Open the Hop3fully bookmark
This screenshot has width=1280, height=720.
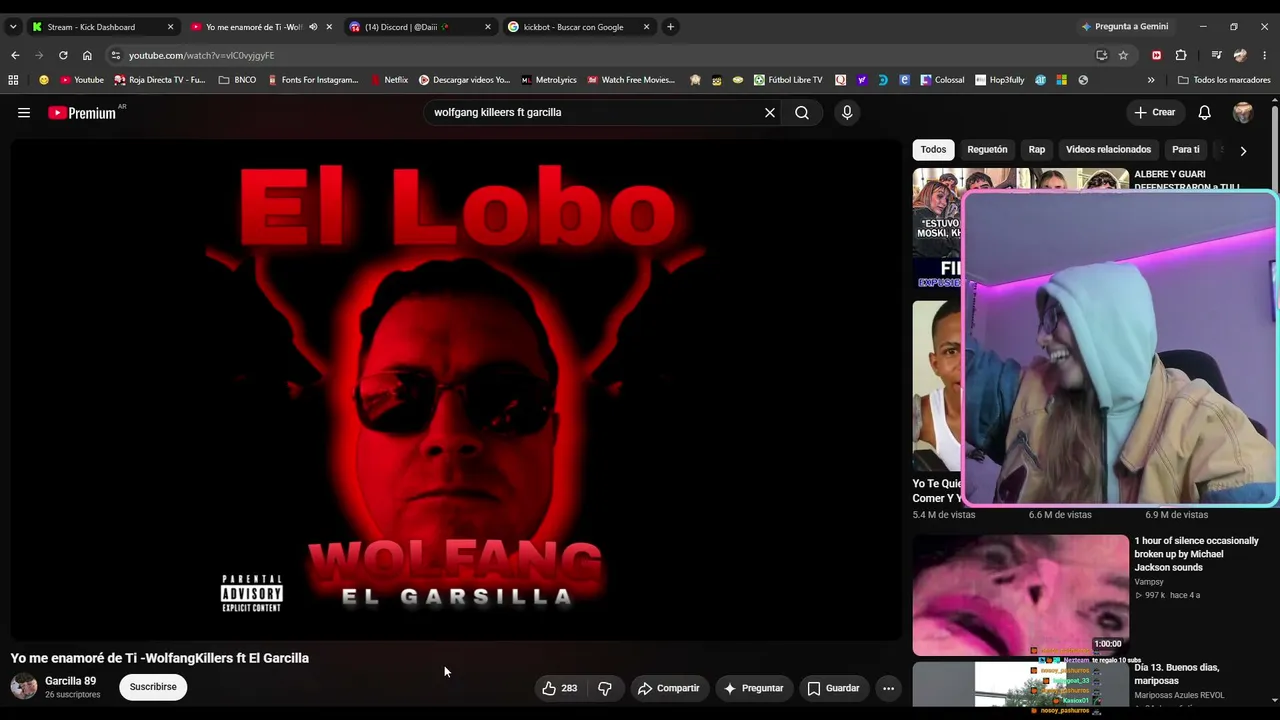point(1000,80)
